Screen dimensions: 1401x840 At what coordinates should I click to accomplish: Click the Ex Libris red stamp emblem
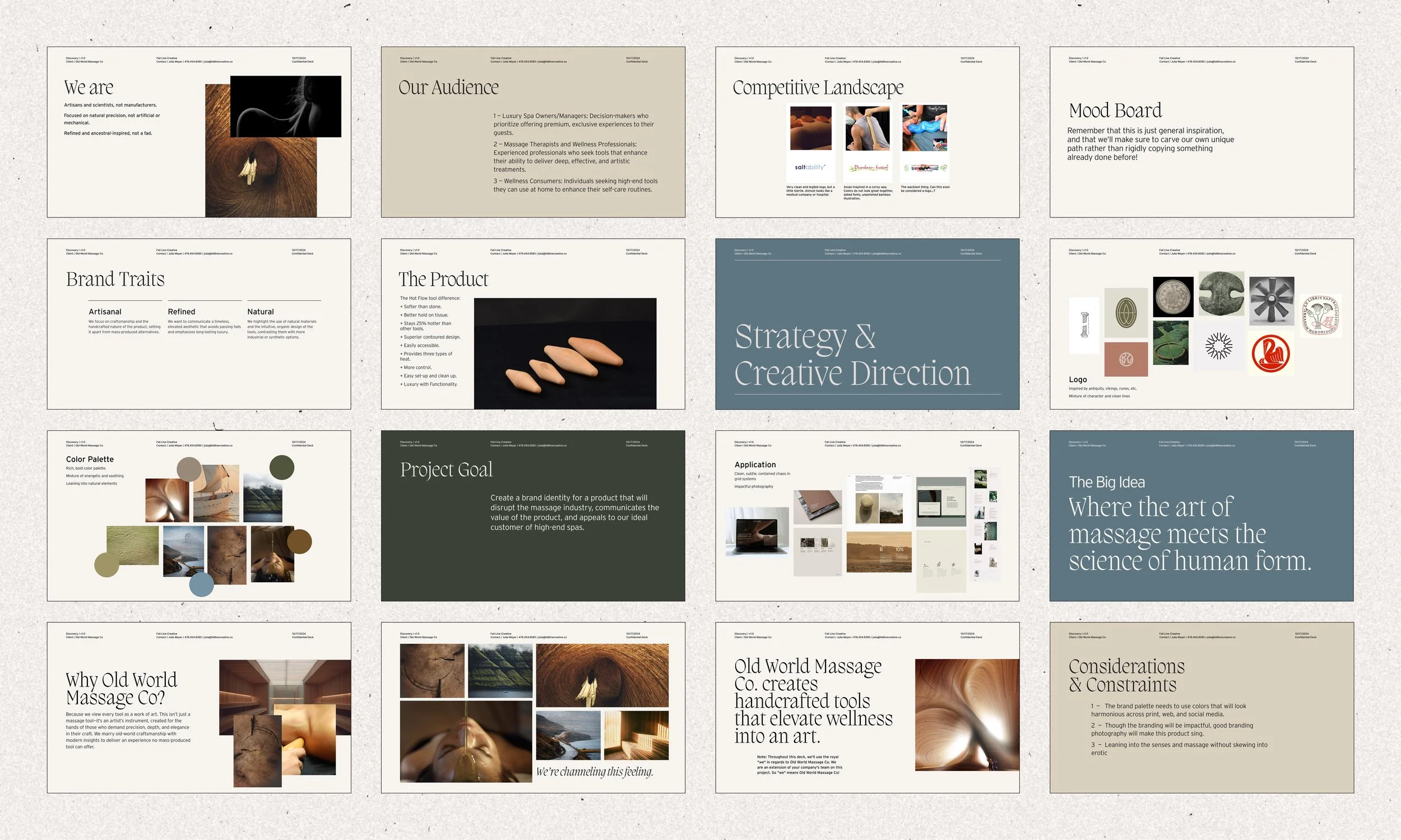click(1321, 315)
